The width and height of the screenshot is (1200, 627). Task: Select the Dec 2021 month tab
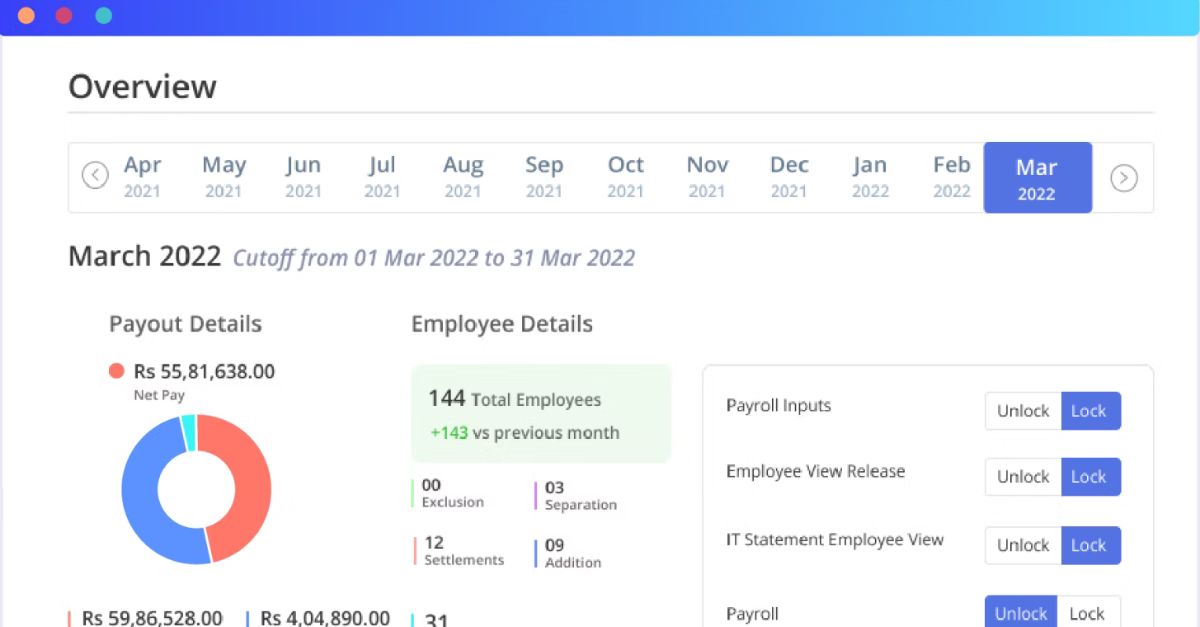click(789, 176)
